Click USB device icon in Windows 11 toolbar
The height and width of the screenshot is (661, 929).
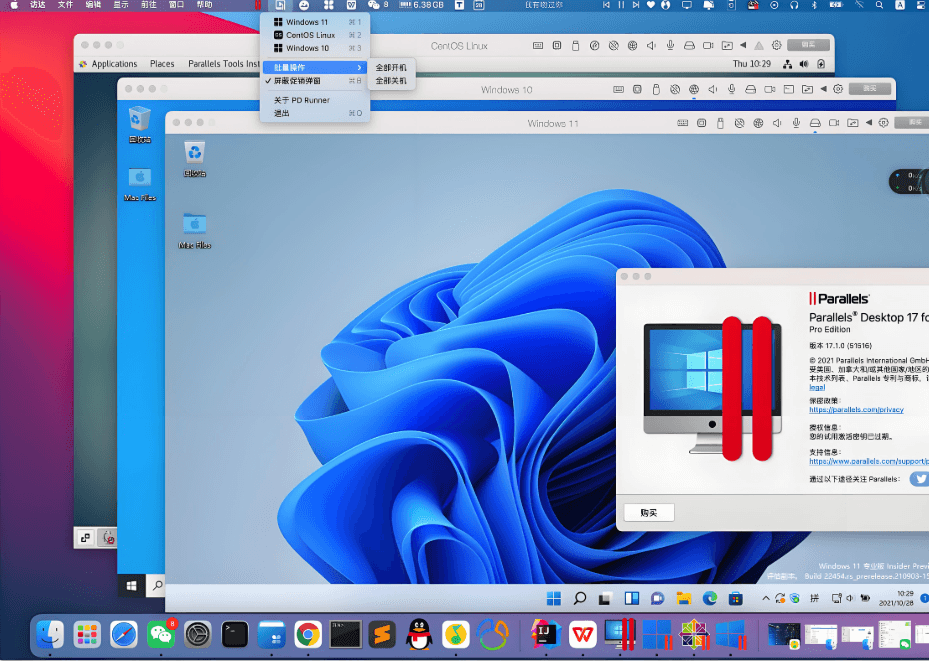pos(720,123)
